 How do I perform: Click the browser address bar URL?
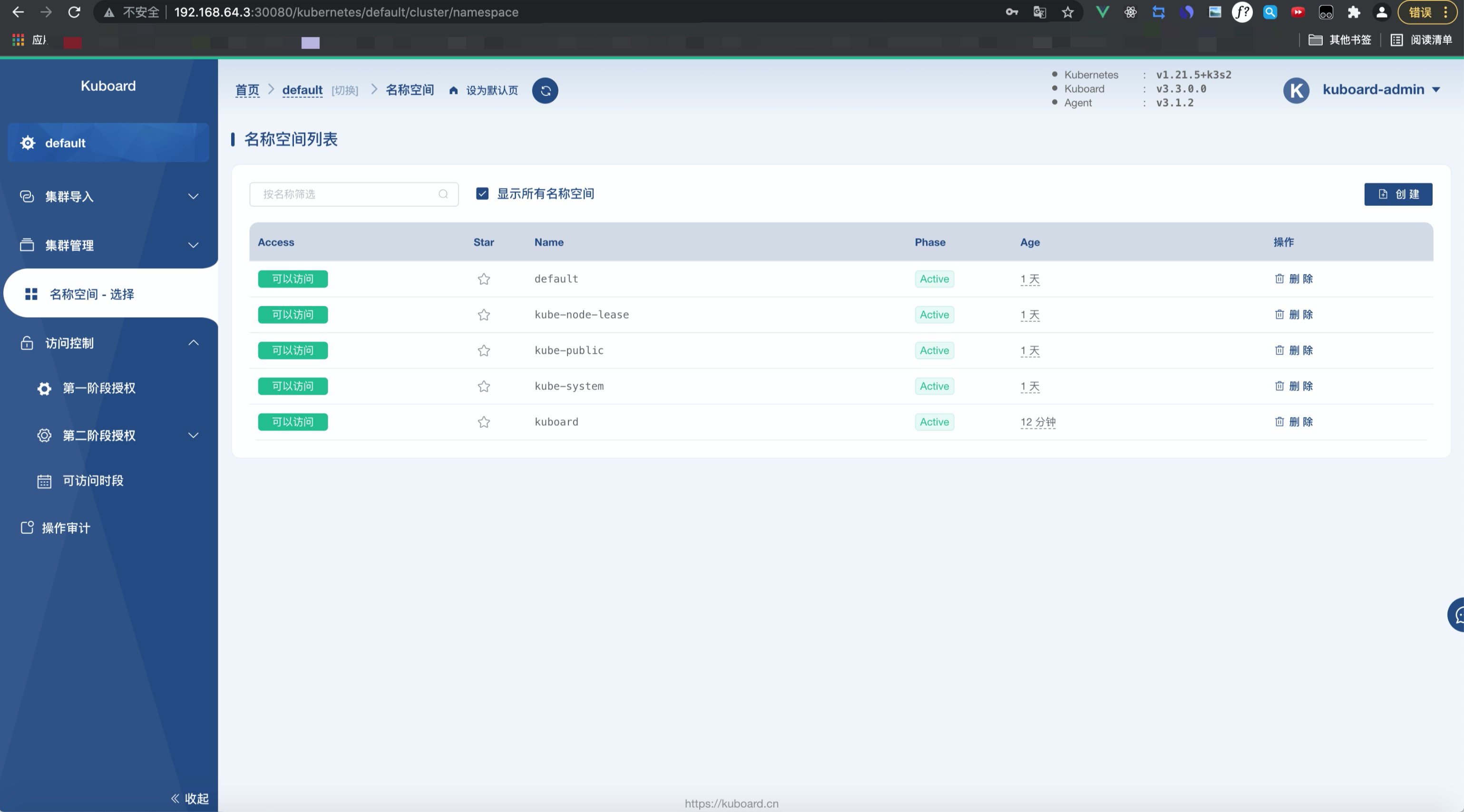click(346, 12)
